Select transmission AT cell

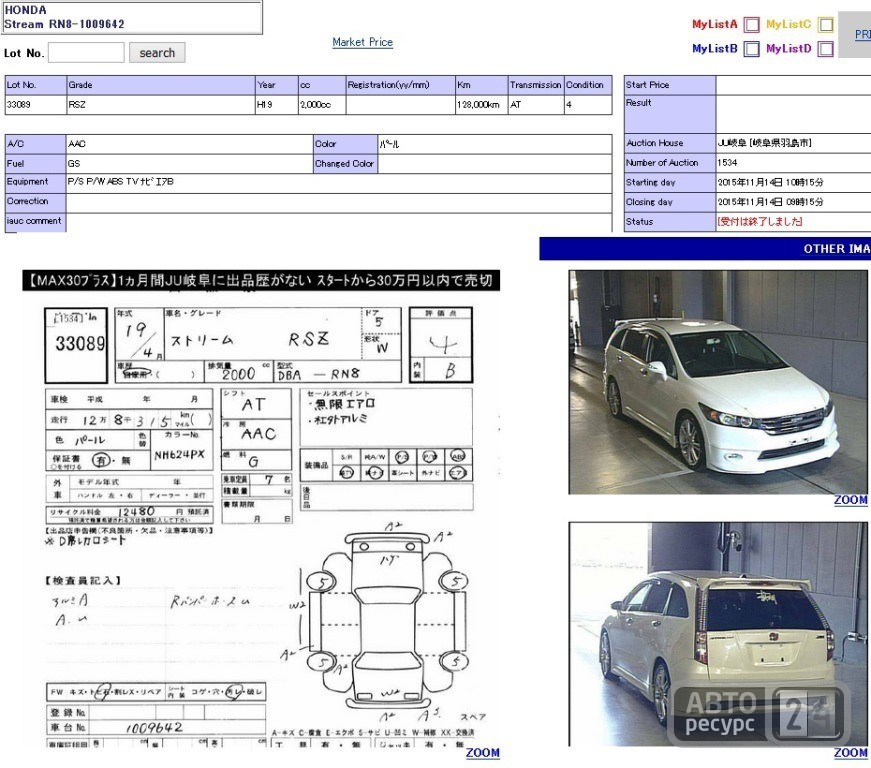535,104
